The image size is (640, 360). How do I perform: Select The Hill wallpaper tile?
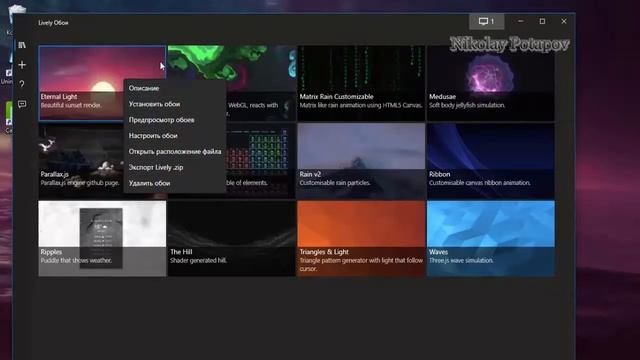click(x=232, y=238)
